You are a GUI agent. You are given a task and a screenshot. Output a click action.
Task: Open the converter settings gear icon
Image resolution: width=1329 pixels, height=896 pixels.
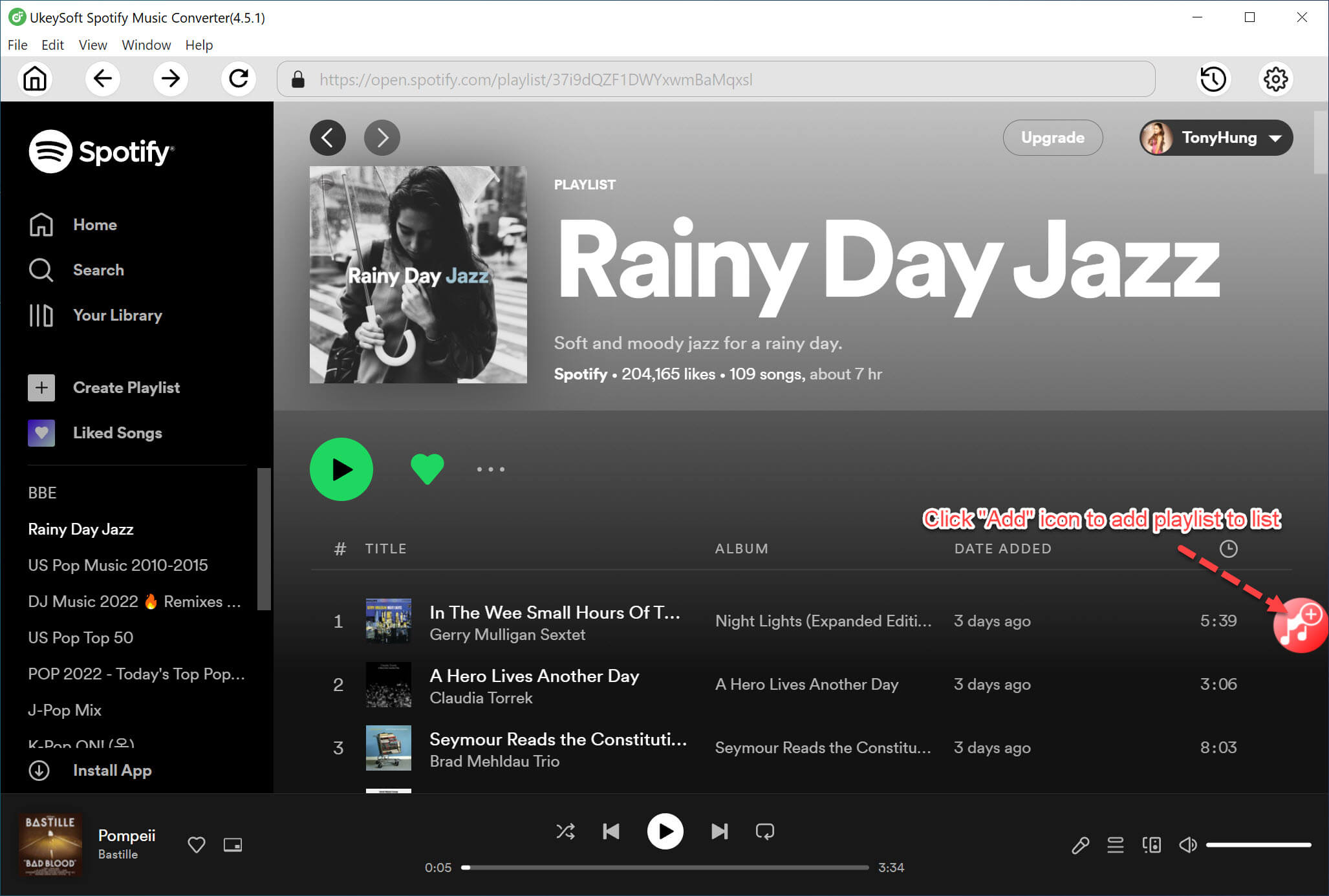1276,79
